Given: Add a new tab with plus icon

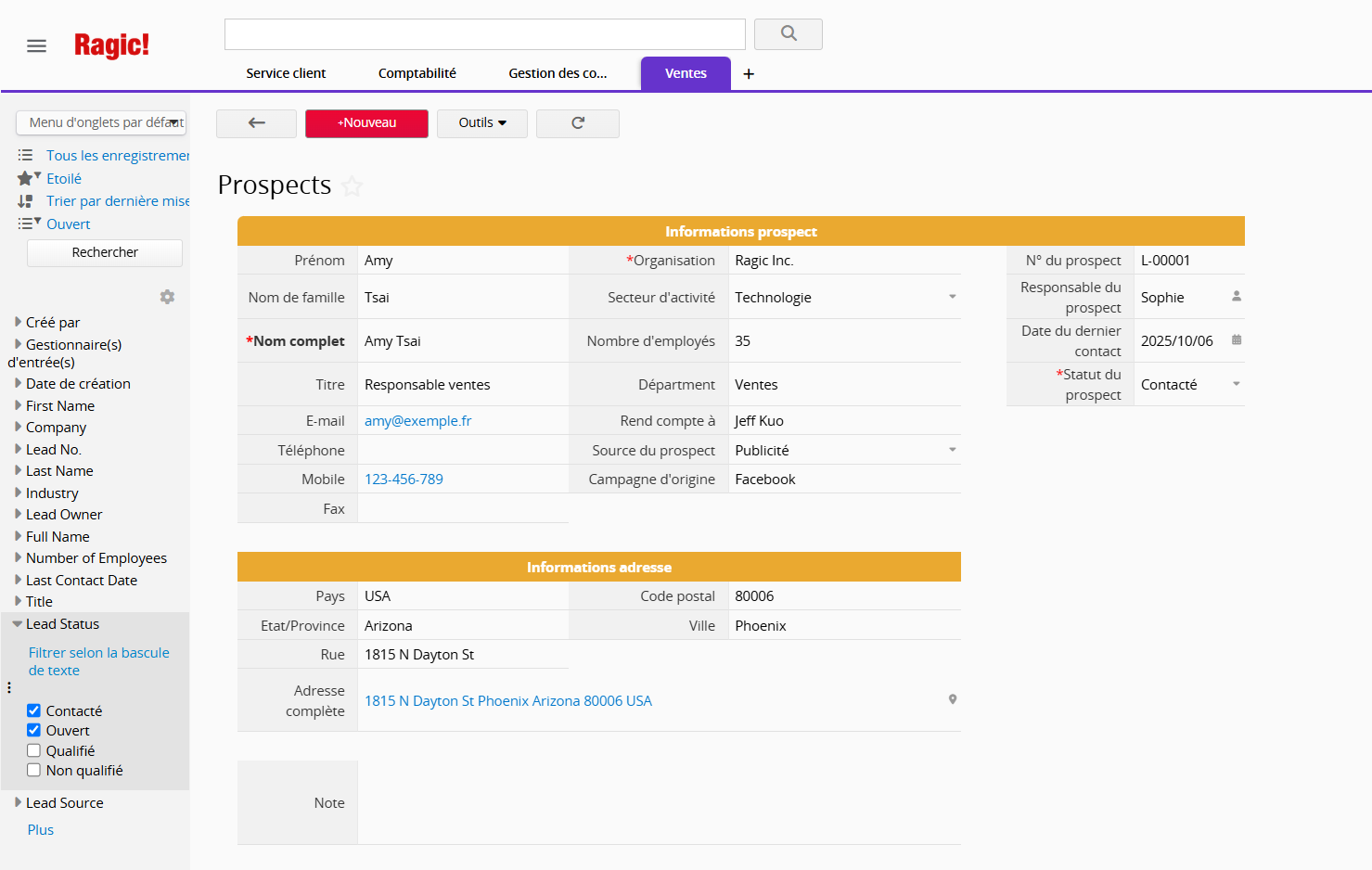Looking at the screenshot, I should [x=749, y=74].
